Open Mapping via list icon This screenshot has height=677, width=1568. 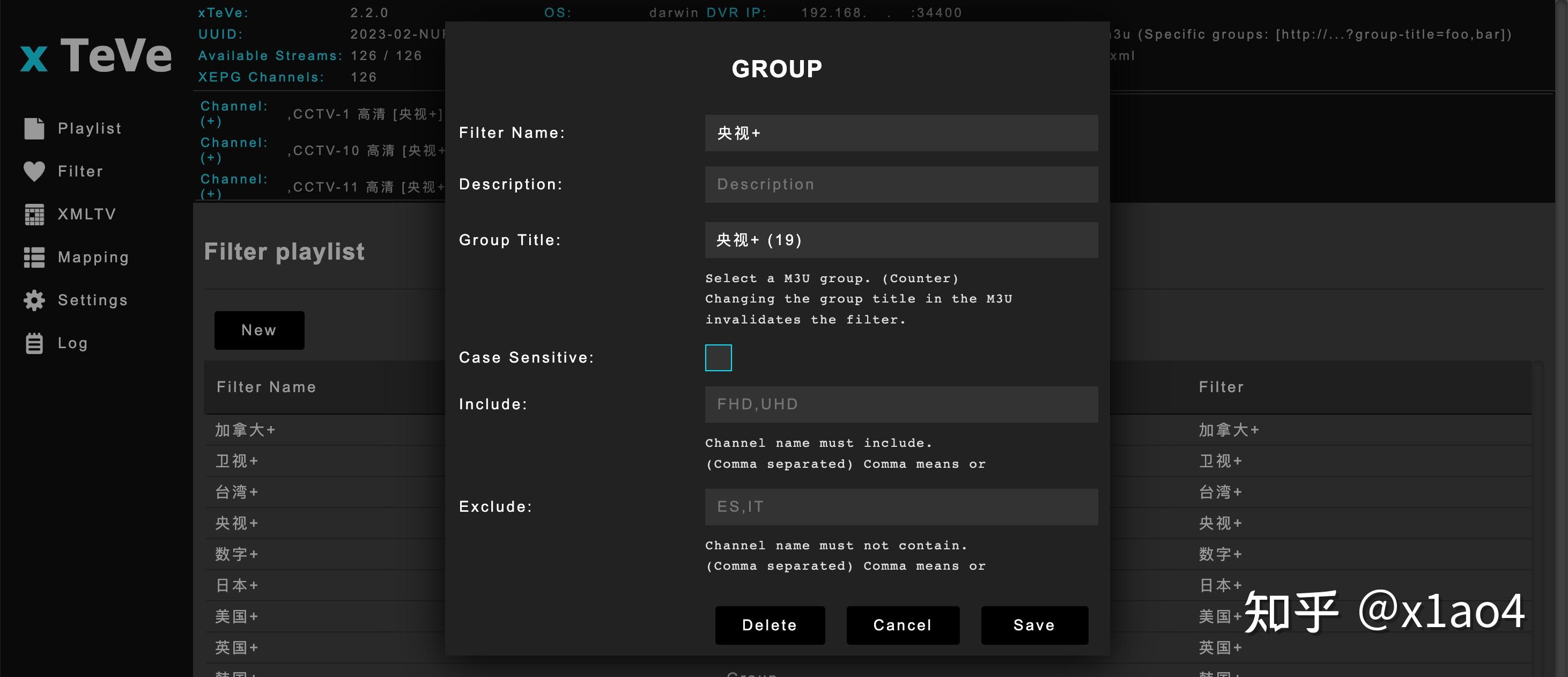(35, 257)
